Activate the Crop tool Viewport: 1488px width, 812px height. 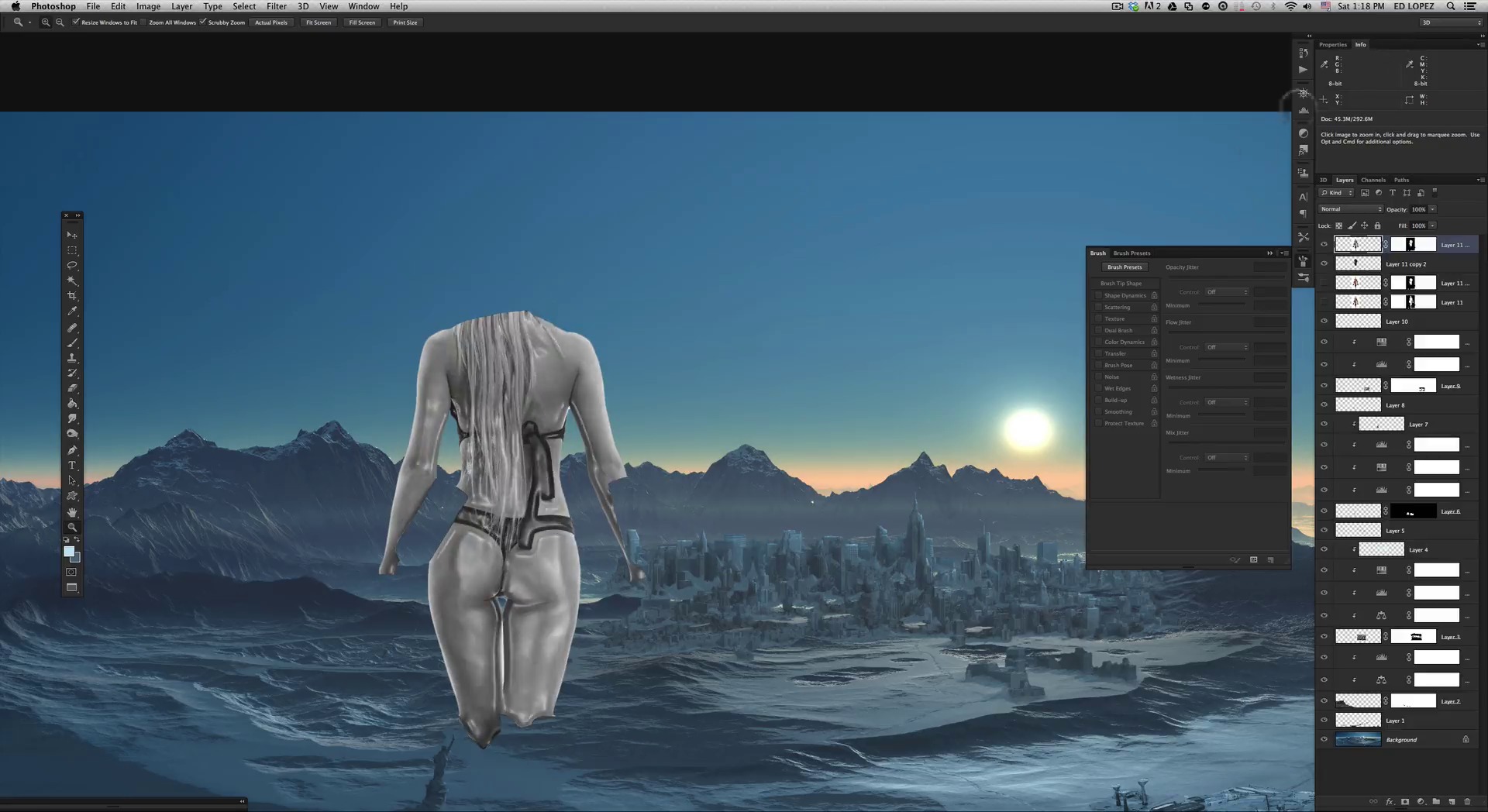[x=72, y=296]
